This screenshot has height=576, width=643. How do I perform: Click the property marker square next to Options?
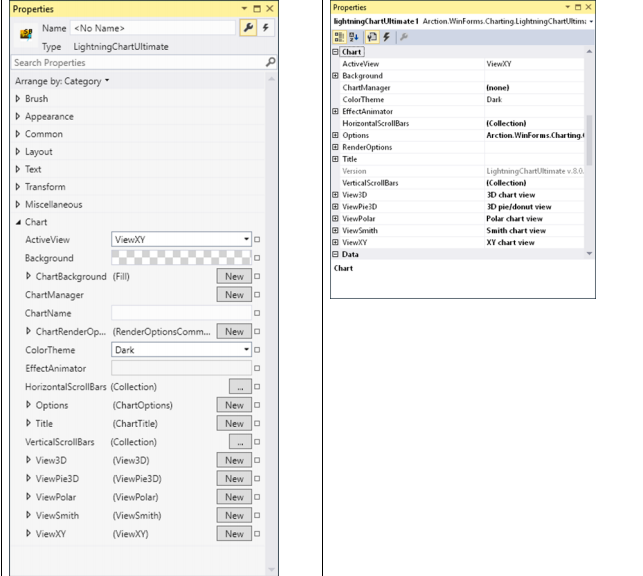click(x=257, y=405)
